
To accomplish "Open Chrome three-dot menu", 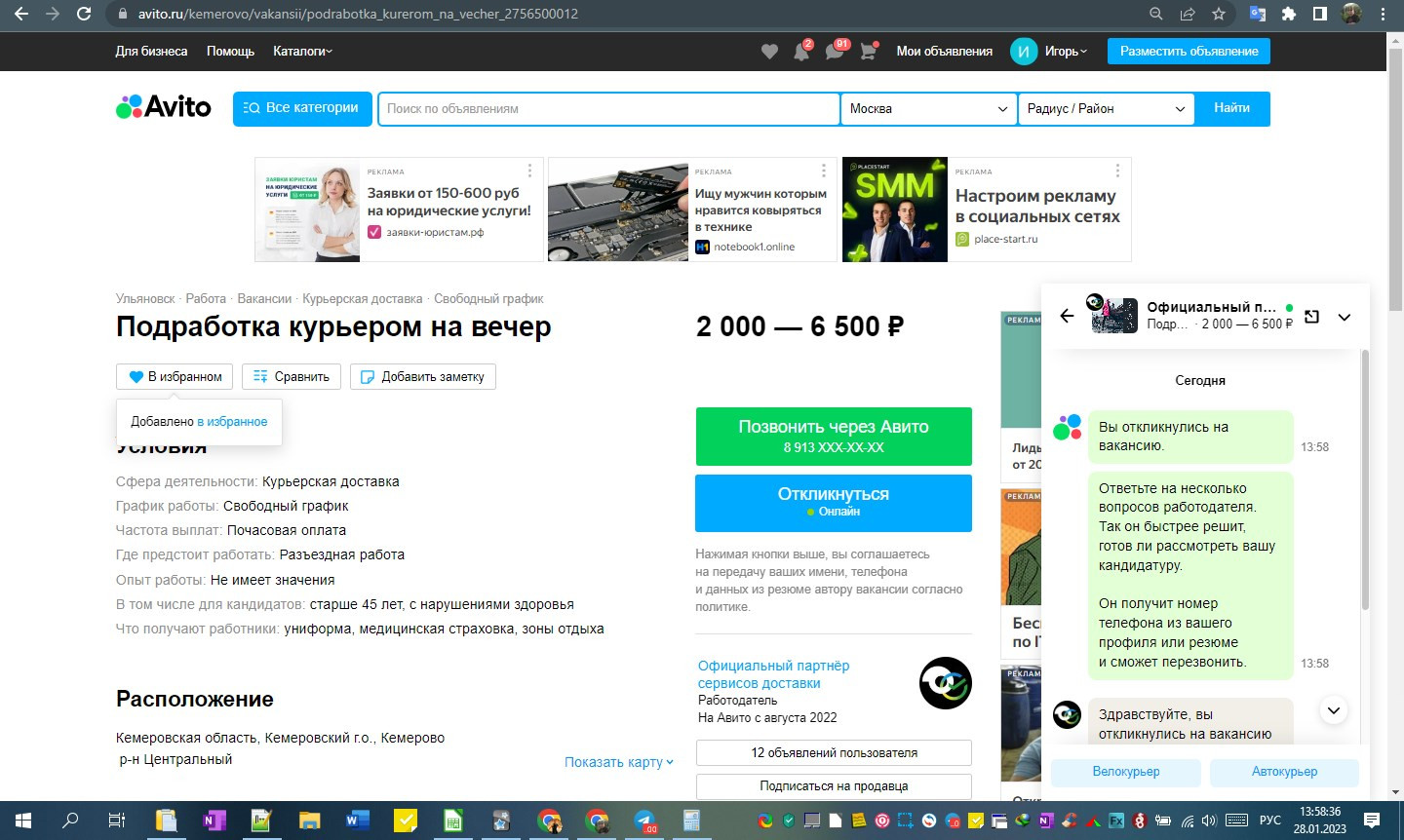I will (1383, 15).
